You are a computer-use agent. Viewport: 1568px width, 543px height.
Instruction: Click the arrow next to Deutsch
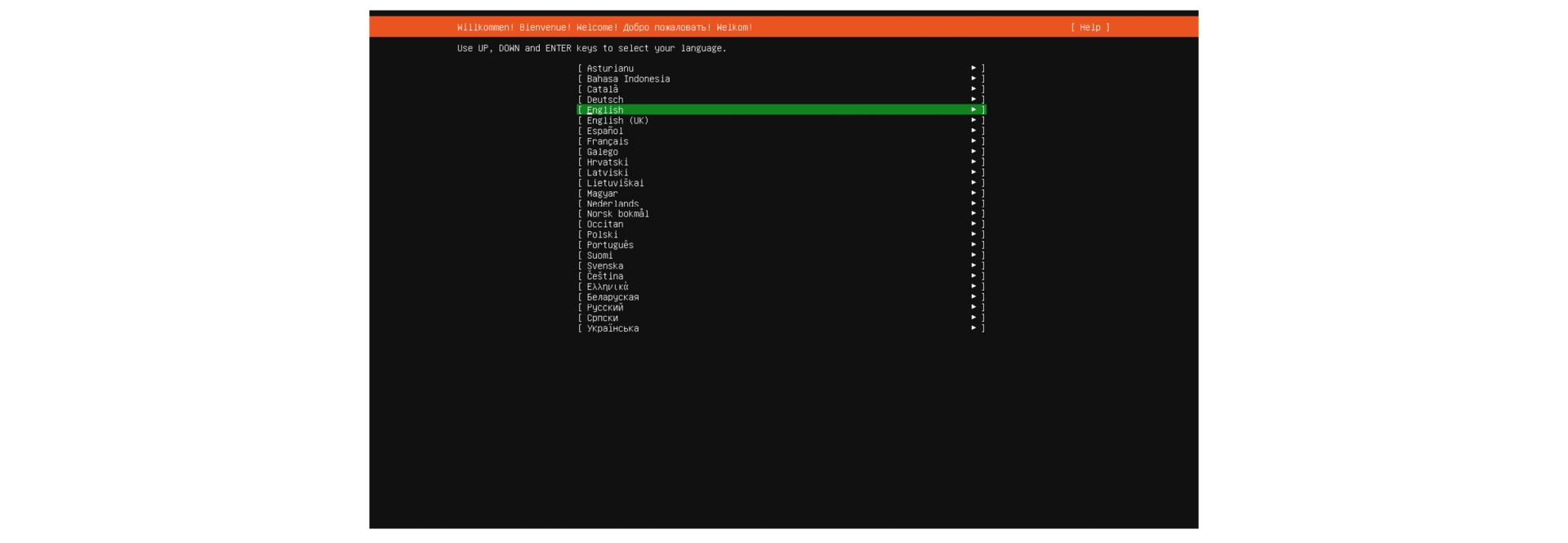tap(973, 100)
